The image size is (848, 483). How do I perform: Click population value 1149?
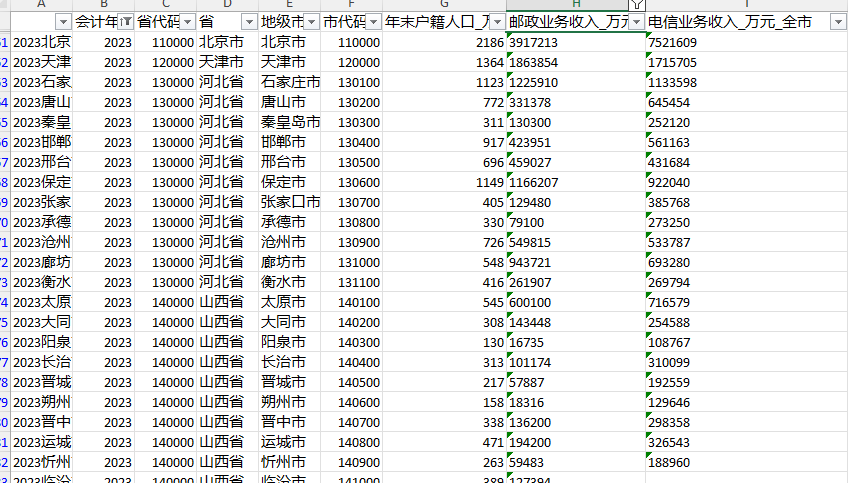click(x=445, y=182)
